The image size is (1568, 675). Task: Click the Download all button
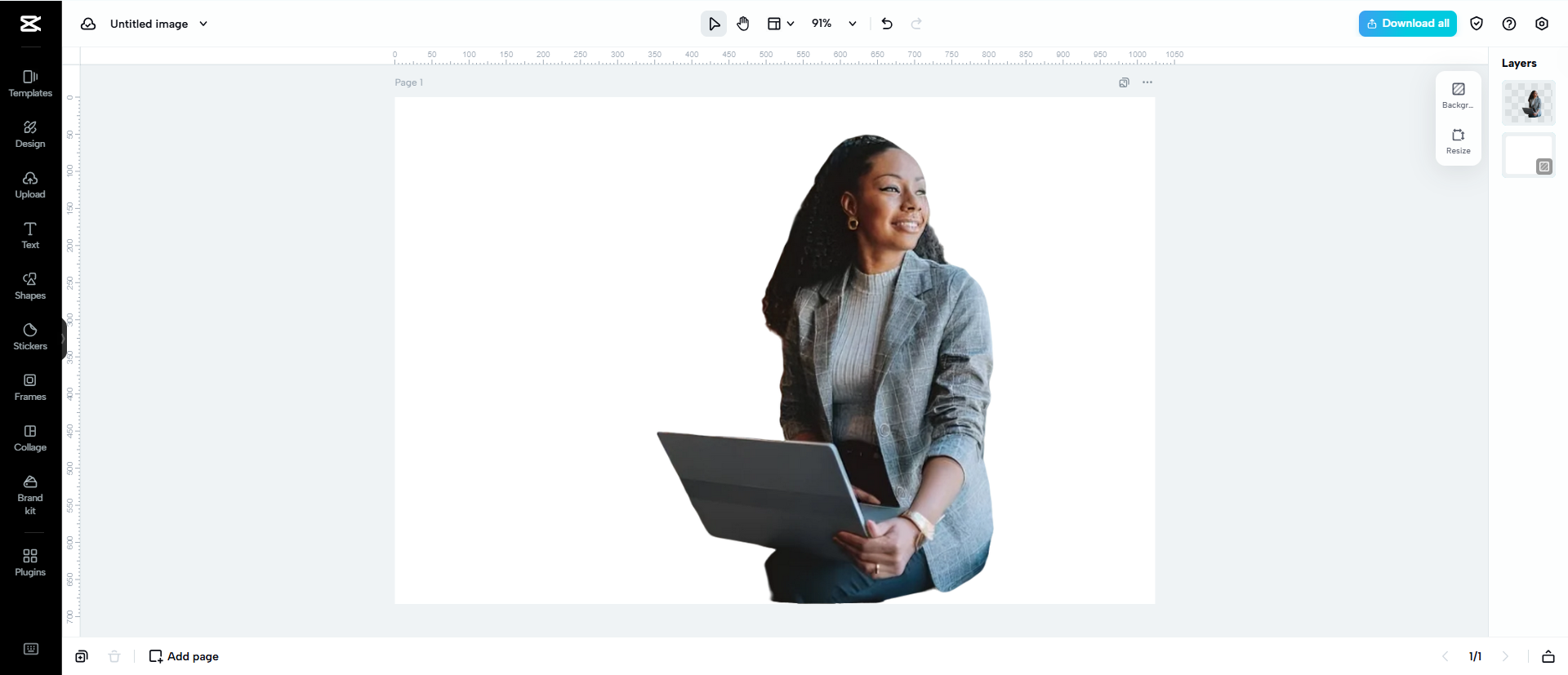click(x=1407, y=24)
